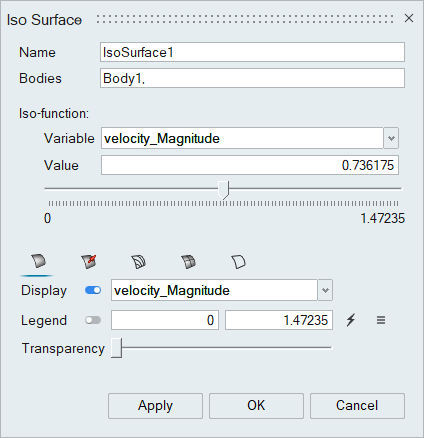Image resolution: width=424 pixels, height=438 pixels.
Task: Enable the Legend toggle switch
Action: (x=93, y=320)
